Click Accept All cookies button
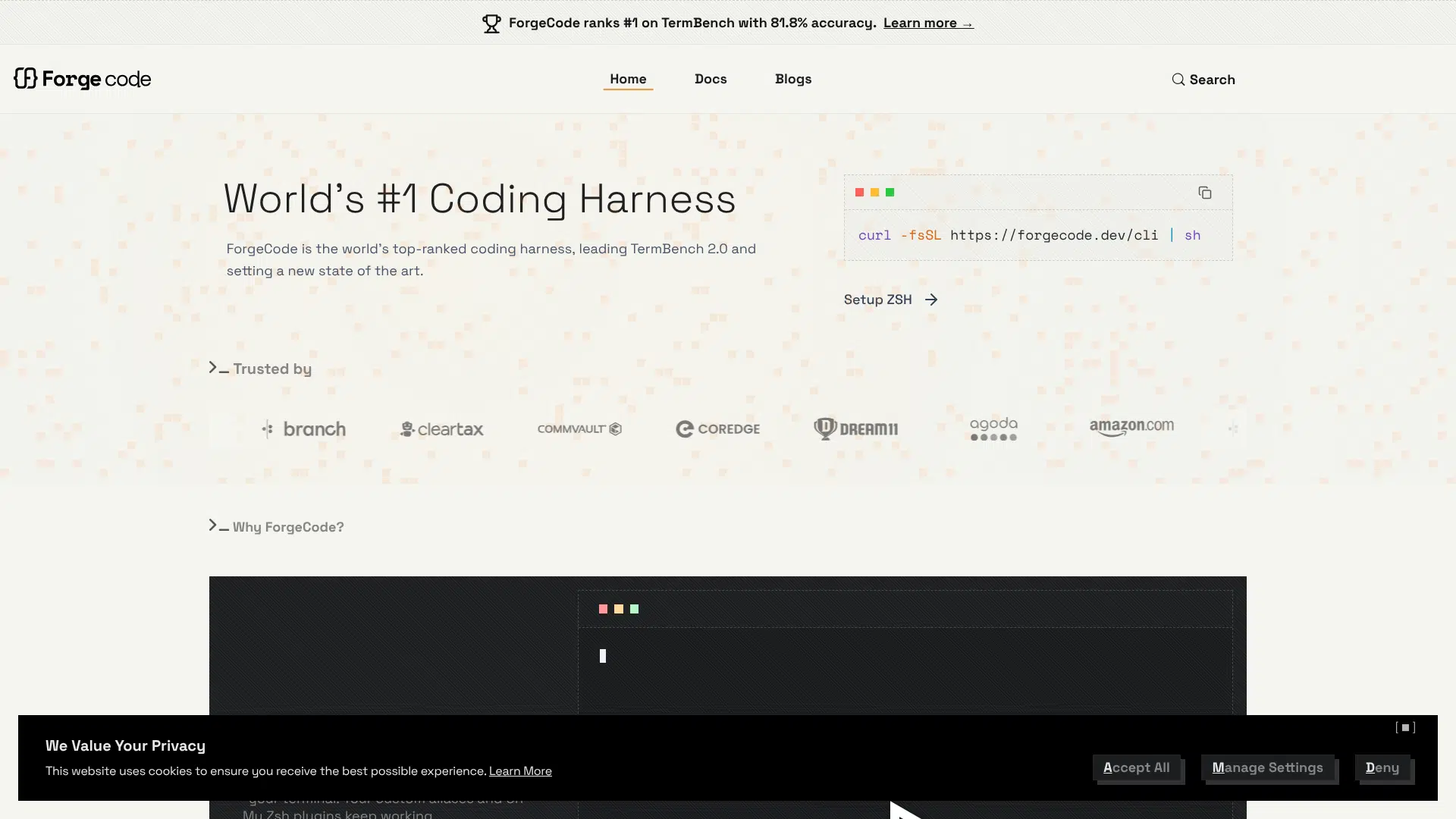The image size is (1456, 819). click(x=1136, y=767)
